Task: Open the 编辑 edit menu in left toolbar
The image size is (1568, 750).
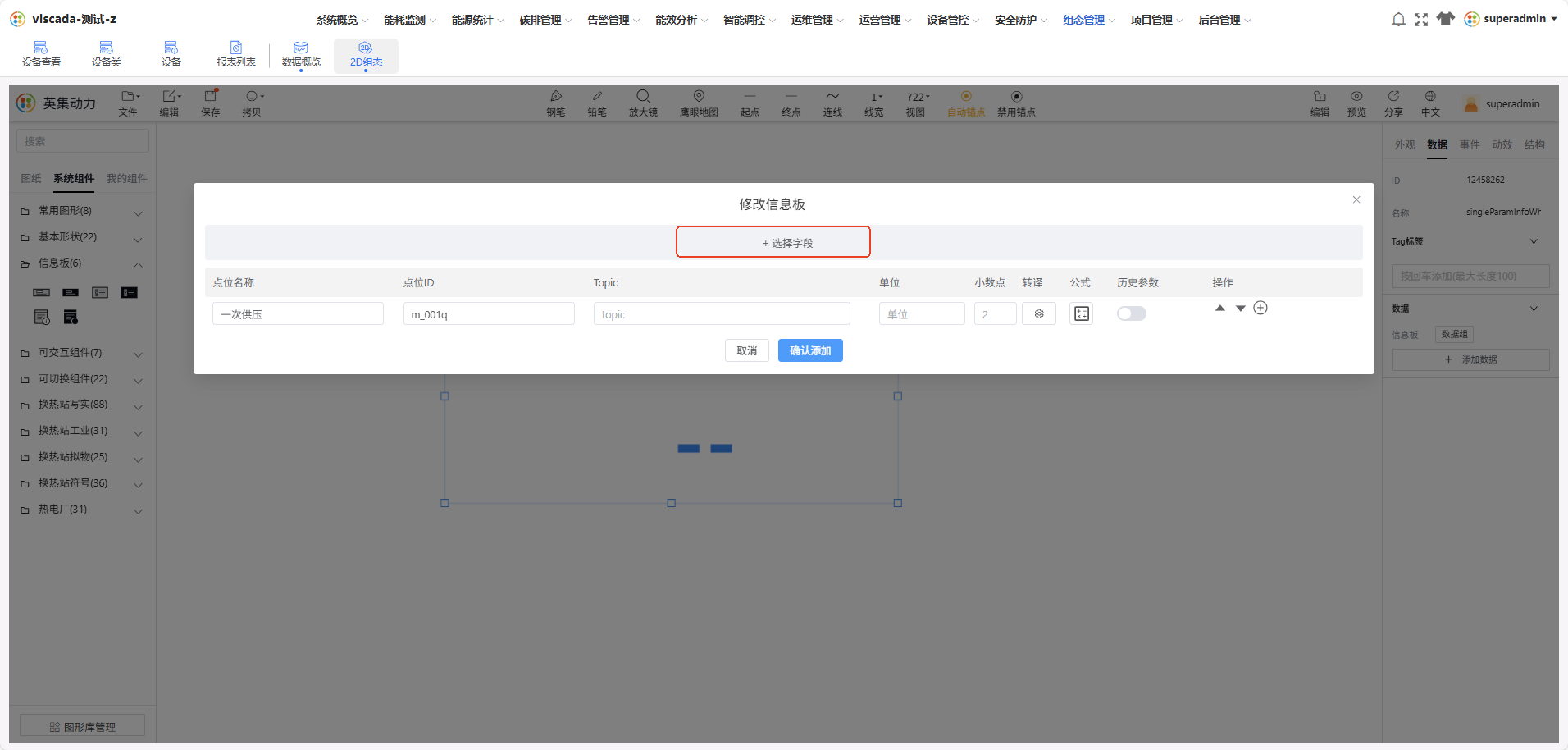Action: 170,103
